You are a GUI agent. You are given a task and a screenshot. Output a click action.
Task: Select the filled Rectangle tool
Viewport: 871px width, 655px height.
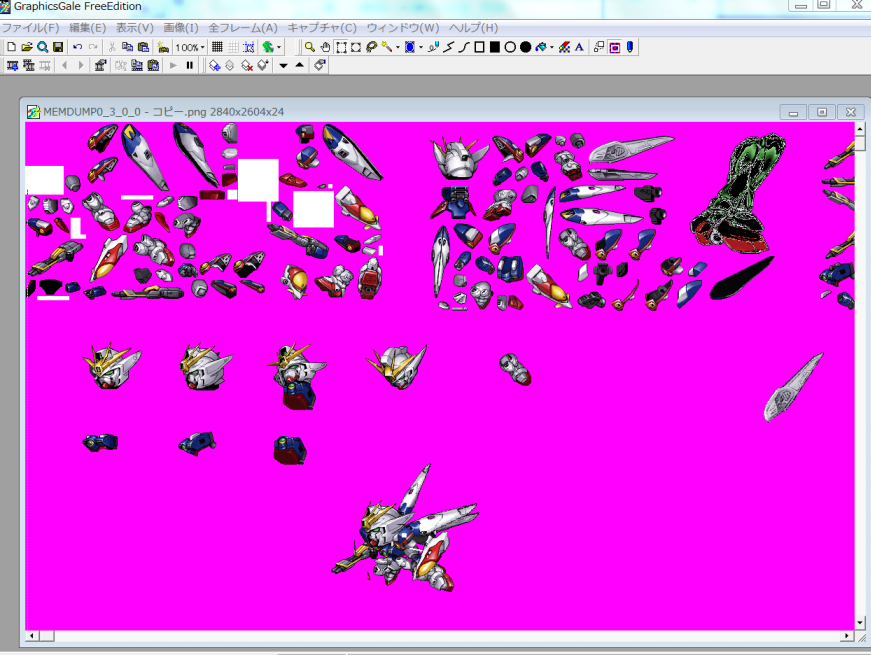(494, 47)
